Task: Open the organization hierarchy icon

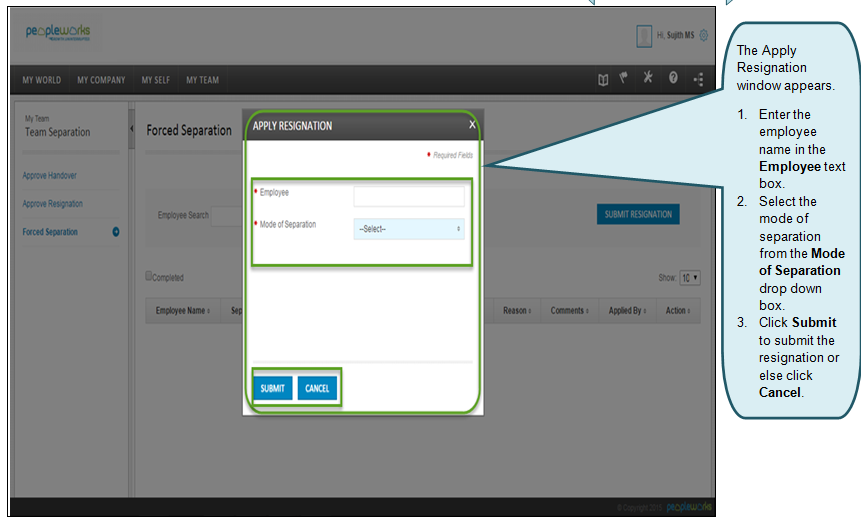Action: point(698,80)
